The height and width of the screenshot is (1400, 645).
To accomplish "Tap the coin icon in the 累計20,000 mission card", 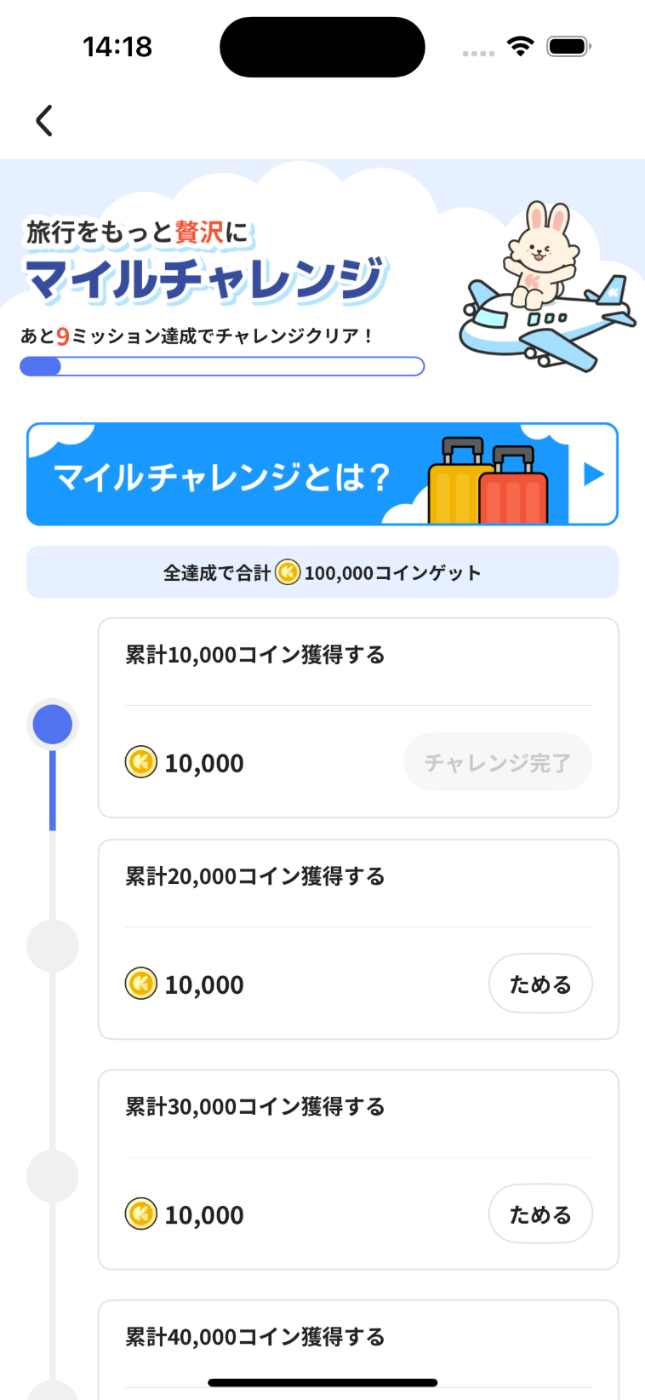I will click(142, 984).
